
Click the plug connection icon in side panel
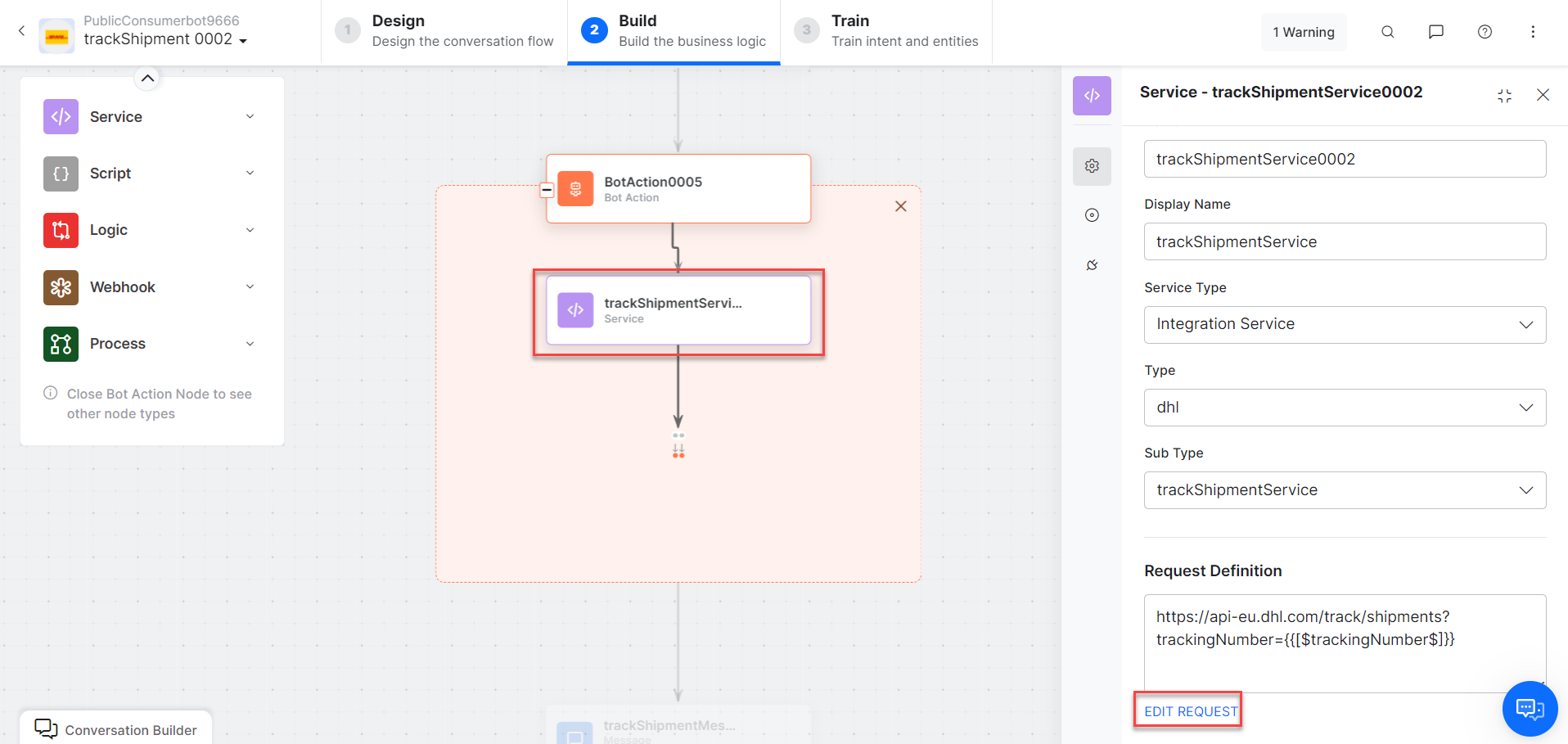coord(1092,265)
